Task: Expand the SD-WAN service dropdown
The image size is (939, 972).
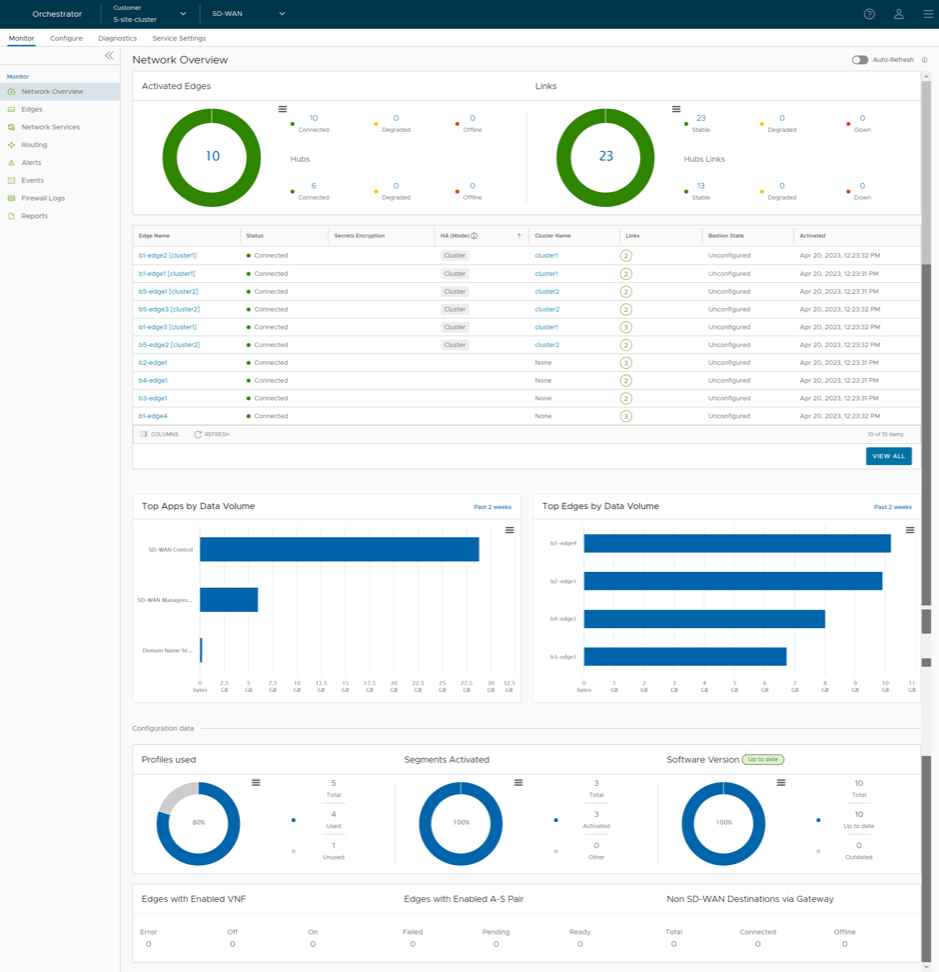Action: tap(249, 14)
